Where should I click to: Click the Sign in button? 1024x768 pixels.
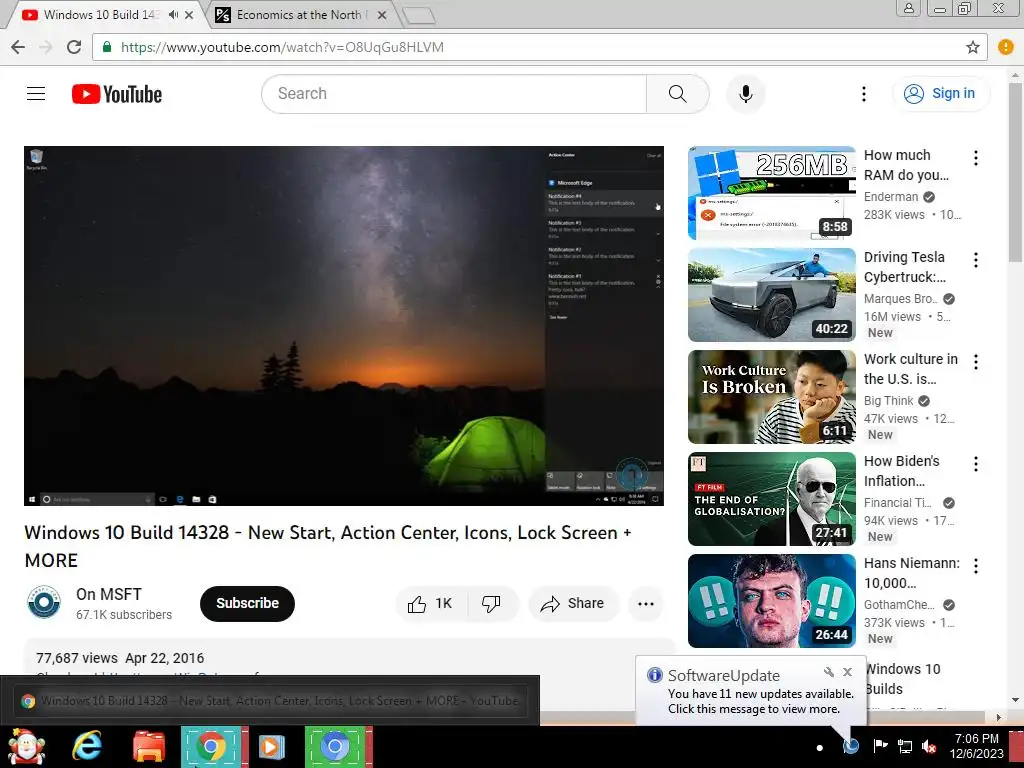(x=940, y=93)
